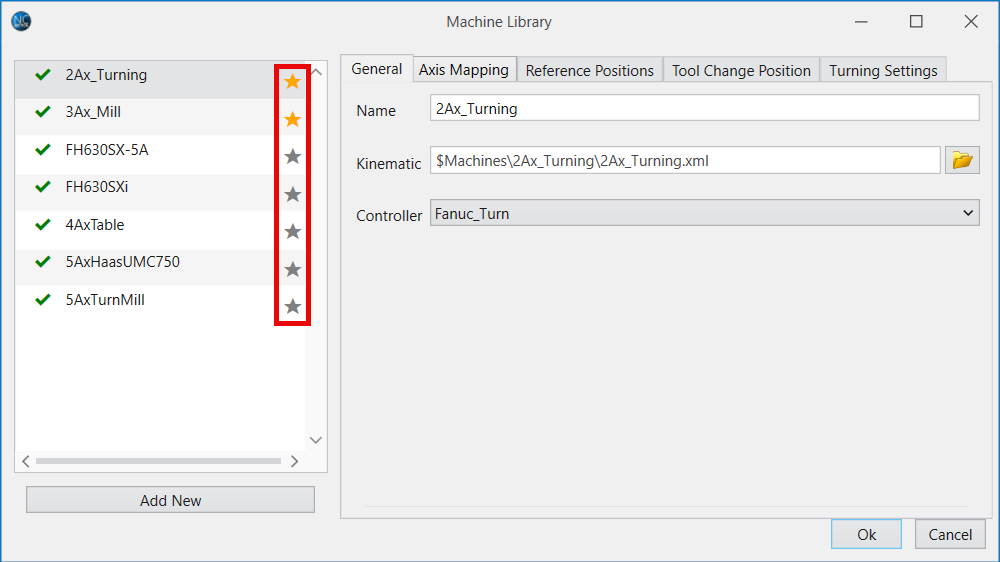The image size is (1000, 562).
Task: Favorite the 5AxTurnMill machine star
Action: point(292,306)
